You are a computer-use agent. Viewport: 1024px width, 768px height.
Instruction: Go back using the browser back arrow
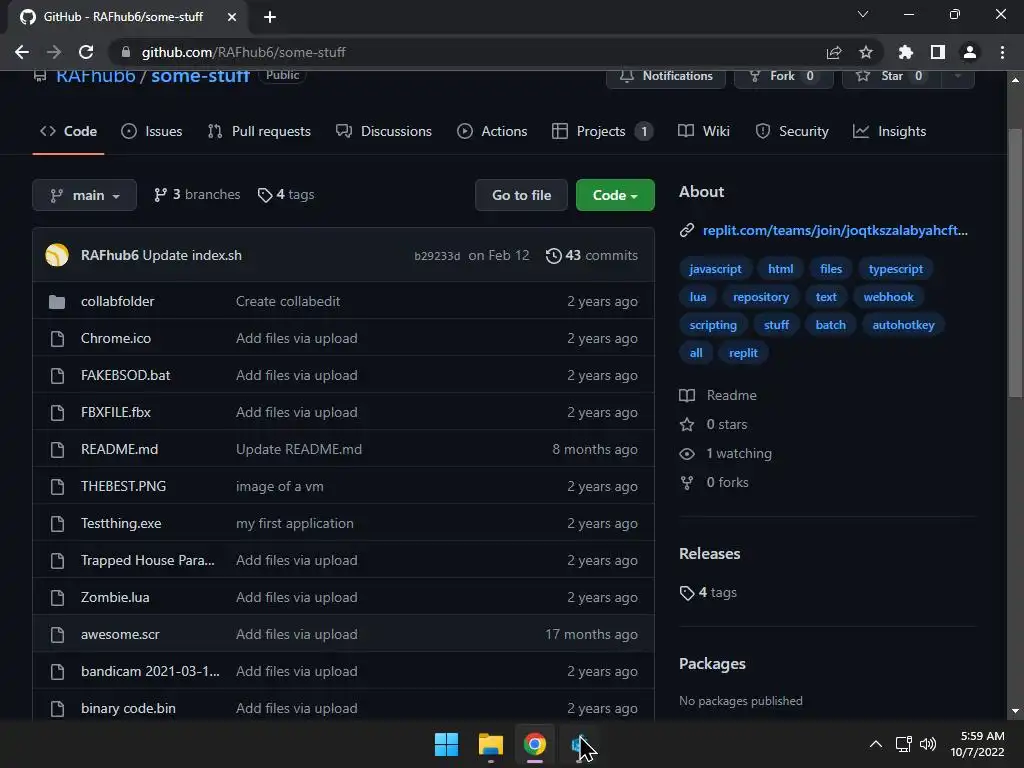[x=22, y=52]
